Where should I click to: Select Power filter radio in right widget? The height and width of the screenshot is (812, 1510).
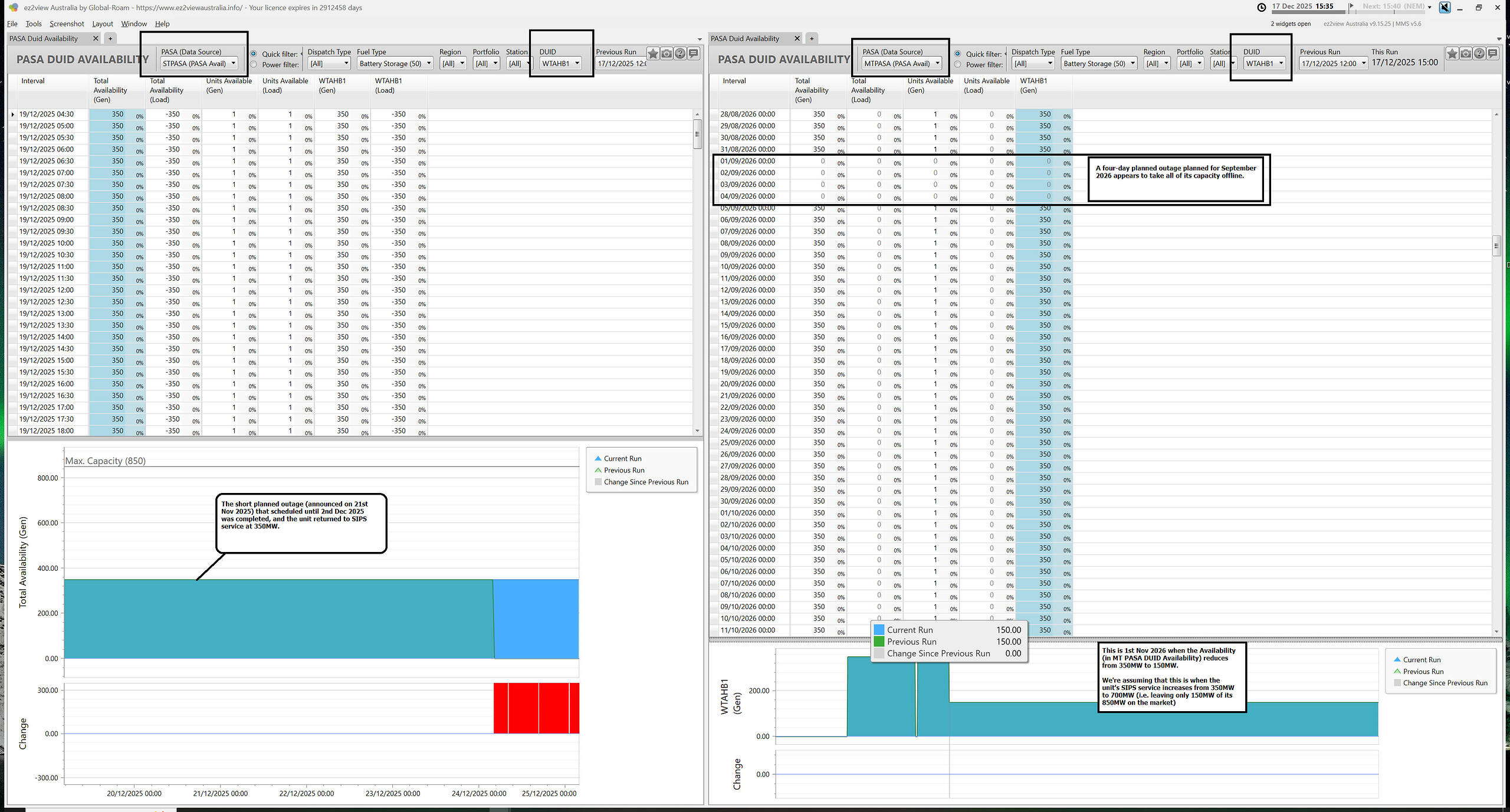(958, 65)
